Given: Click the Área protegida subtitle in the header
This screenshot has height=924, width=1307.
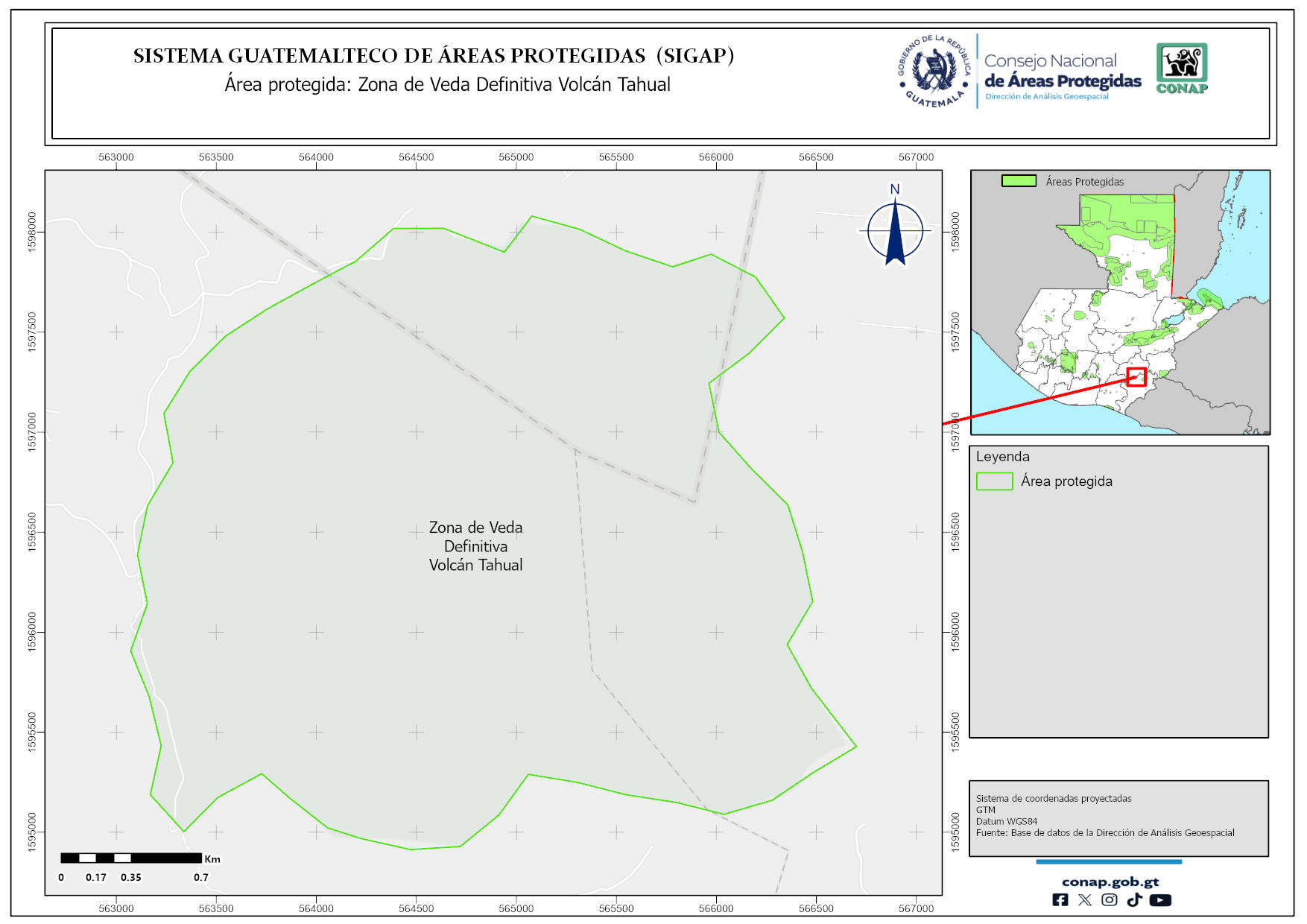Looking at the screenshot, I should tap(447, 85).
